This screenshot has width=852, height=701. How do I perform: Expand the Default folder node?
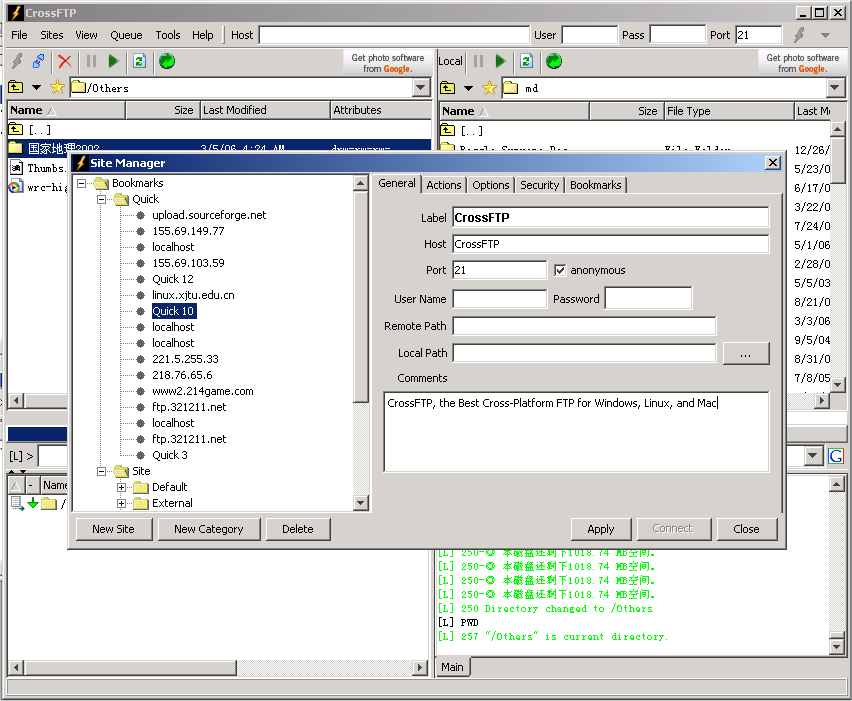click(x=122, y=487)
